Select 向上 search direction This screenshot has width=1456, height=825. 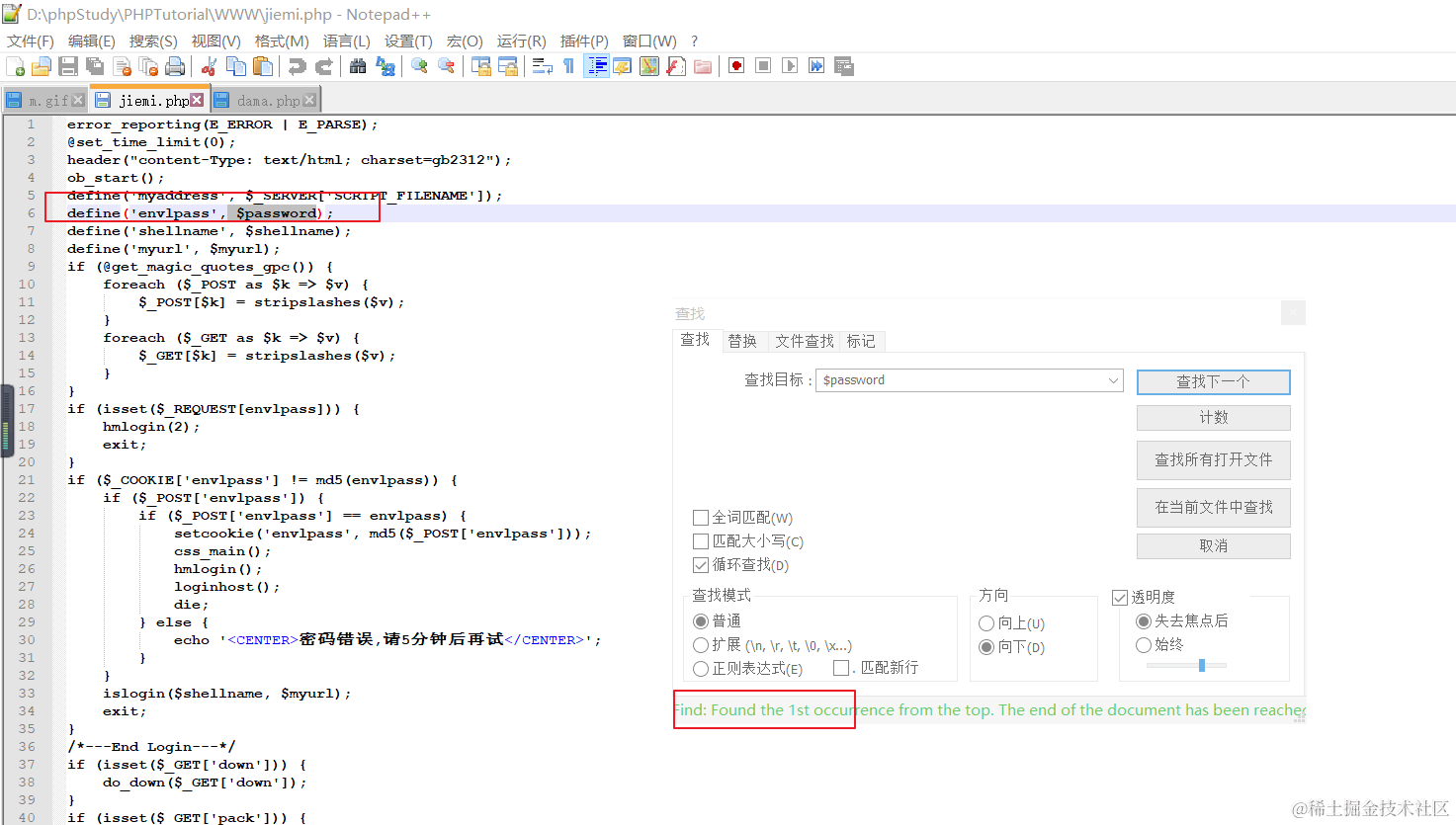tap(986, 623)
